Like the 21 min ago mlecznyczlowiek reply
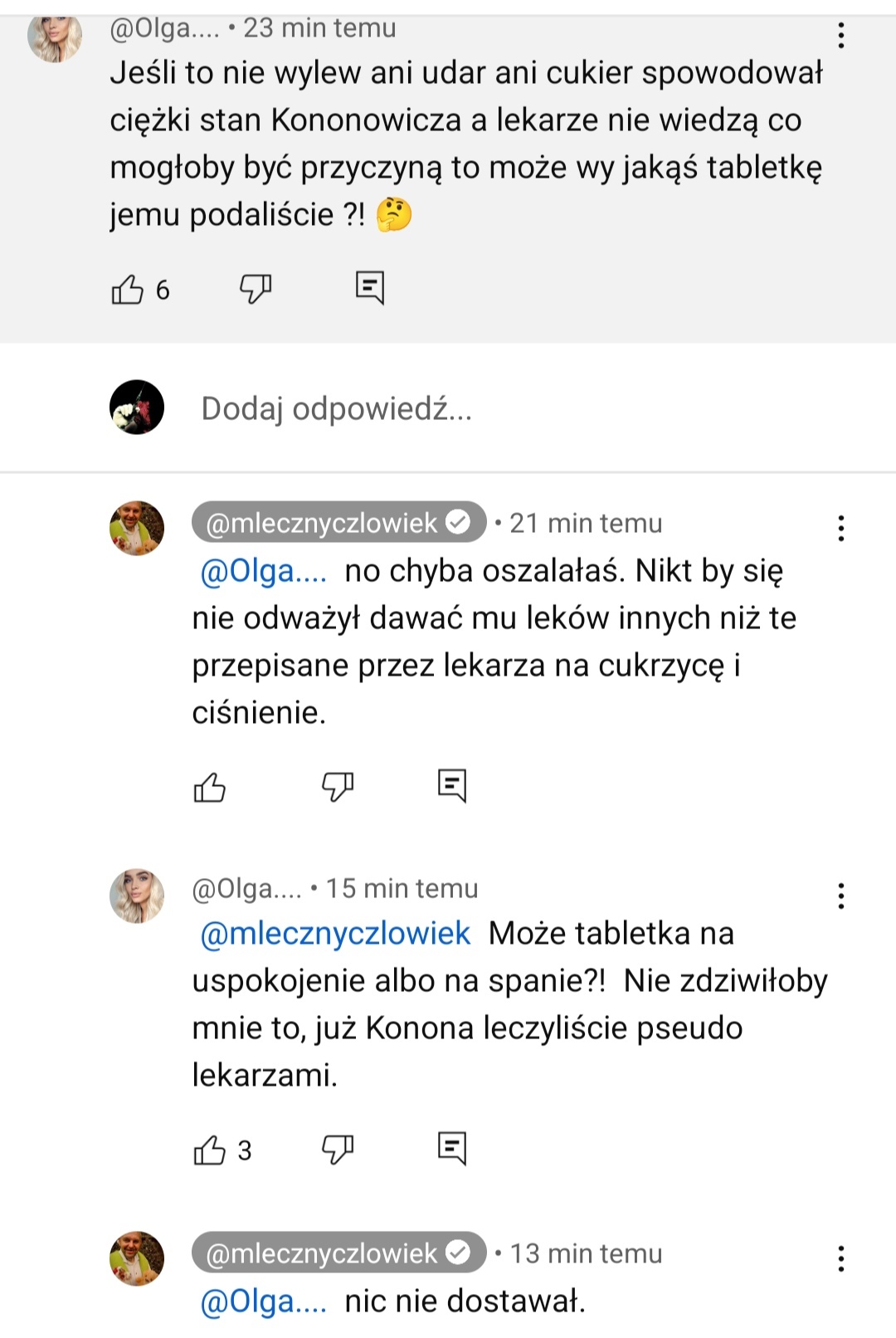 coord(209,787)
